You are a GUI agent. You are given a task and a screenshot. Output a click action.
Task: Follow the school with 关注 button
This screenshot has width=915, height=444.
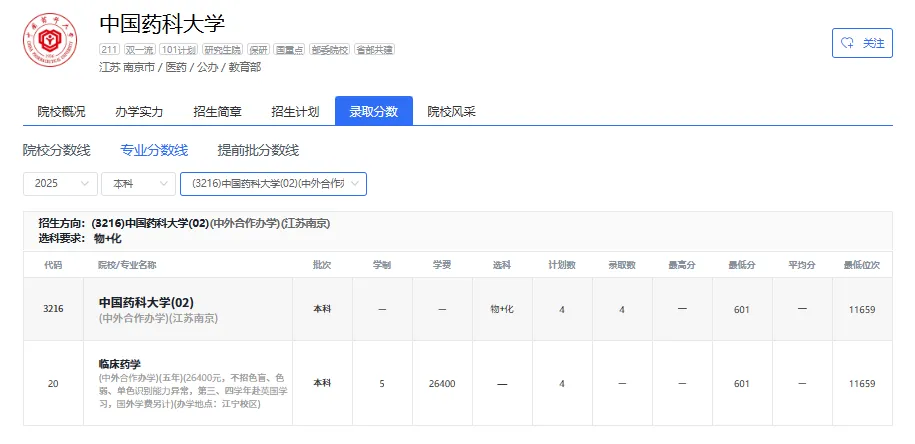coord(862,43)
